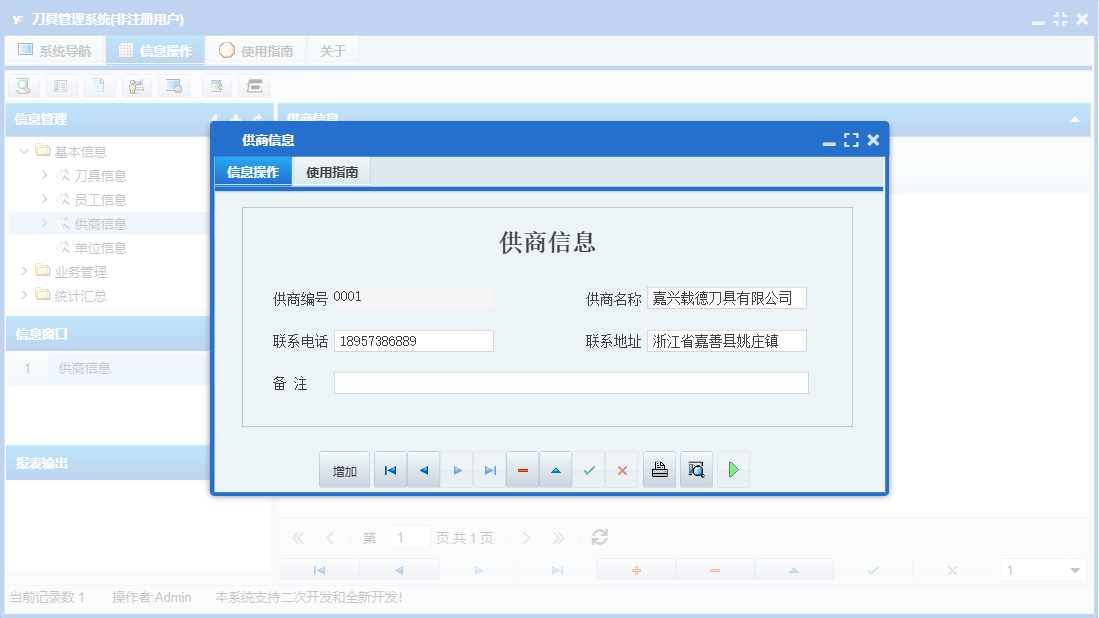Click the green execute arrow button

[x=733, y=469]
